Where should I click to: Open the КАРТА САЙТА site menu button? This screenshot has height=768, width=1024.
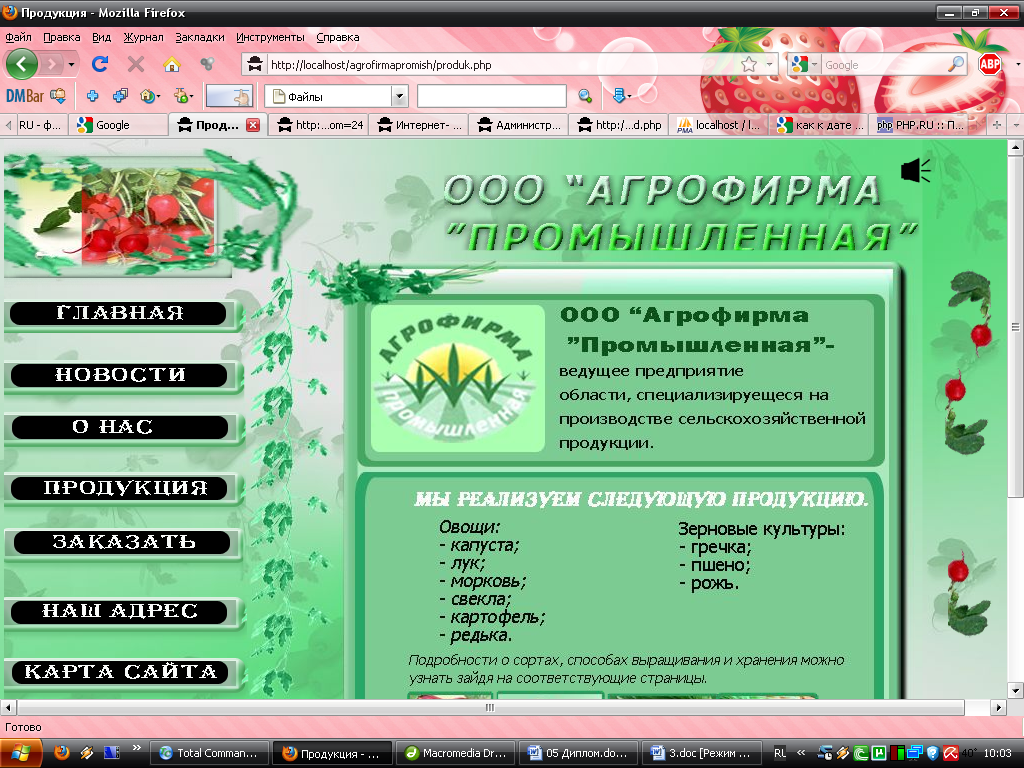click(119, 672)
